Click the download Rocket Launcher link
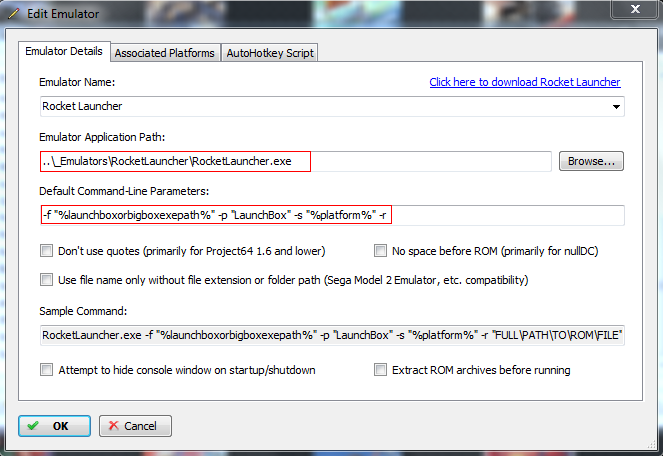The width and height of the screenshot is (663, 456). tap(525, 82)
